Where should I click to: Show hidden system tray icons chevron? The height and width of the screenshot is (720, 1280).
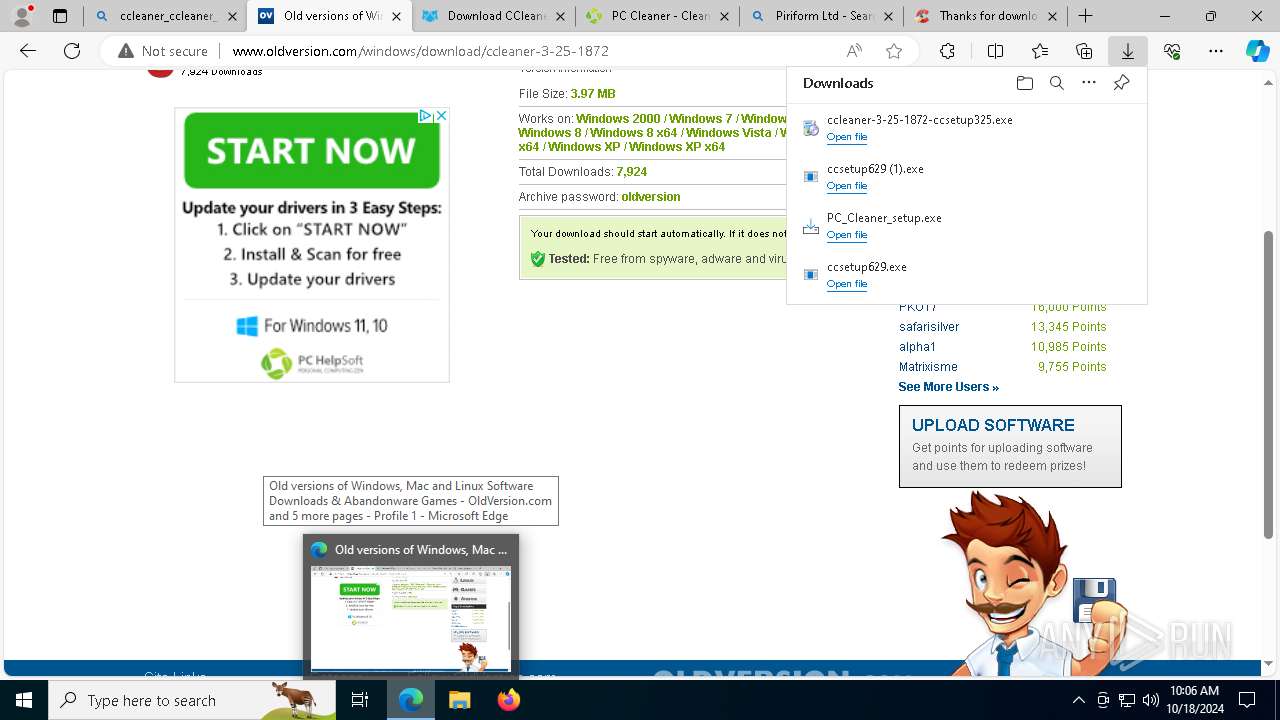(x=1078, y=700)
